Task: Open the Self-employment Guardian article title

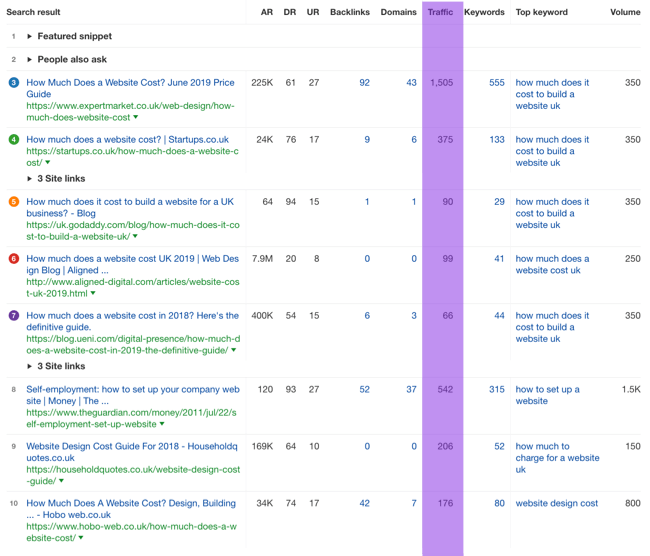Action: (132, 390)
